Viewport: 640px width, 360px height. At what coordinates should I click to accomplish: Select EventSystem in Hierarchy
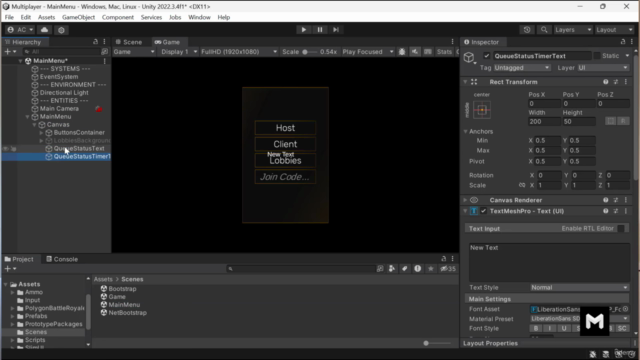click(x=59, y=77)
